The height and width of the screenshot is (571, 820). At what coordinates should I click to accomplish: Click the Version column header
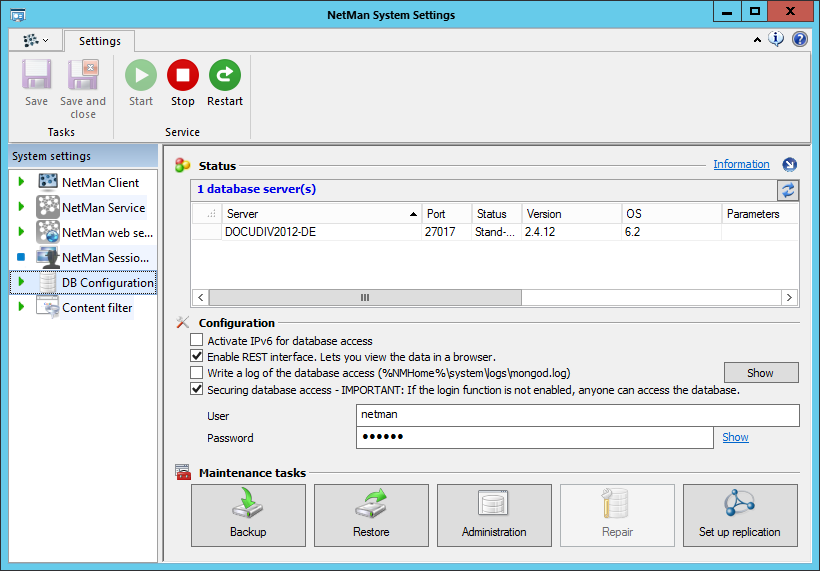pyautogui.click(x=572, y=214)
